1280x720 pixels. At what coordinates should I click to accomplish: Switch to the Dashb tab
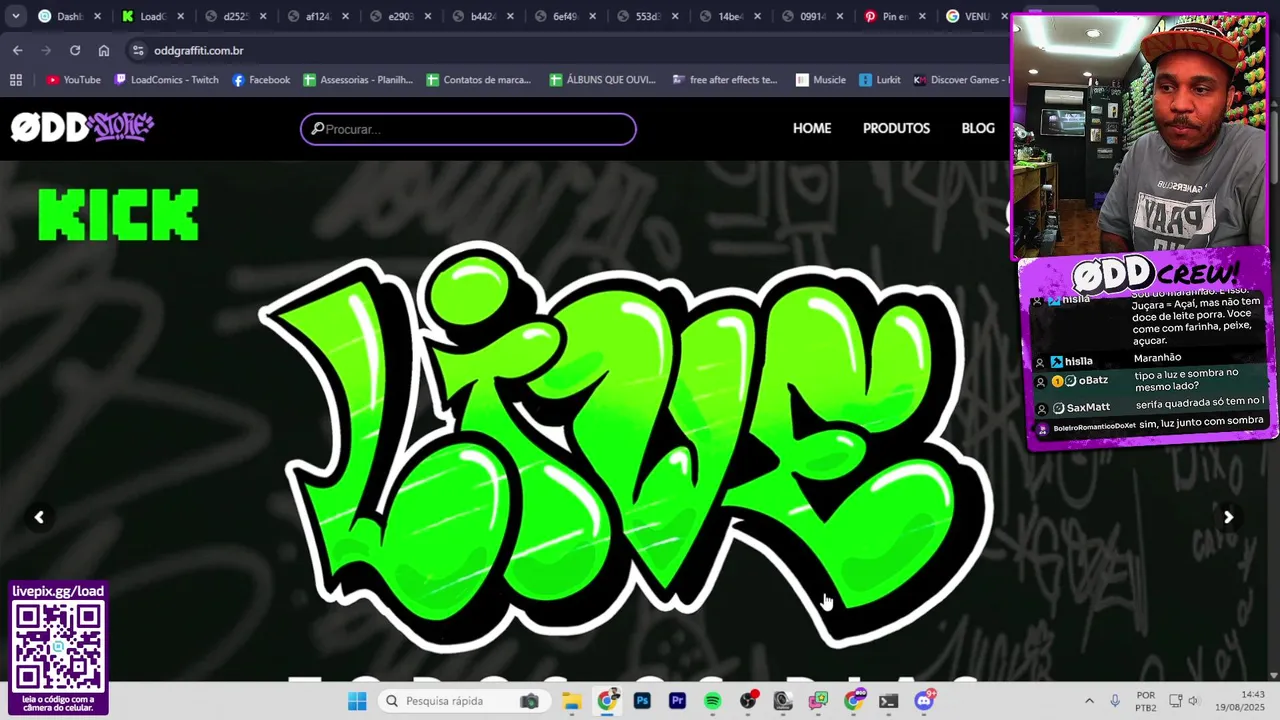tap(60, 16)
